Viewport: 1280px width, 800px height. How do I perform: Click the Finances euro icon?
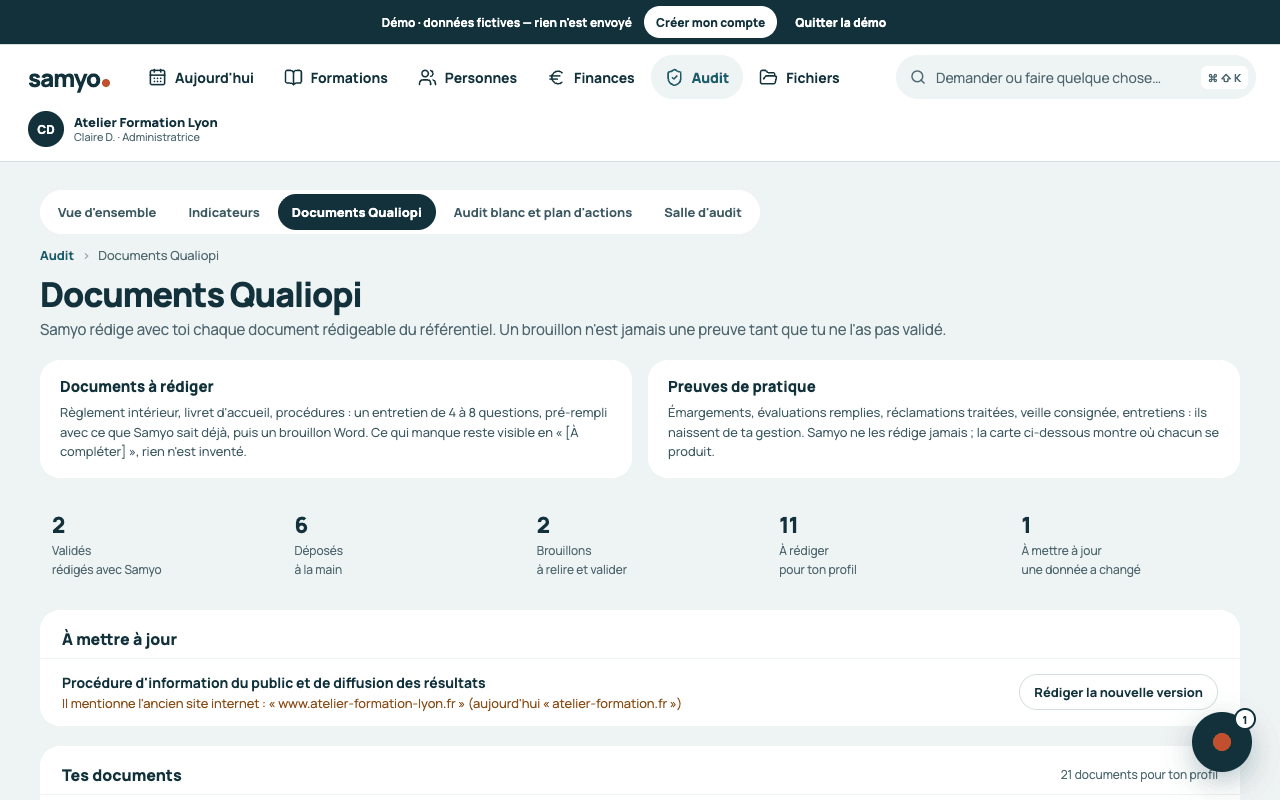556,77
